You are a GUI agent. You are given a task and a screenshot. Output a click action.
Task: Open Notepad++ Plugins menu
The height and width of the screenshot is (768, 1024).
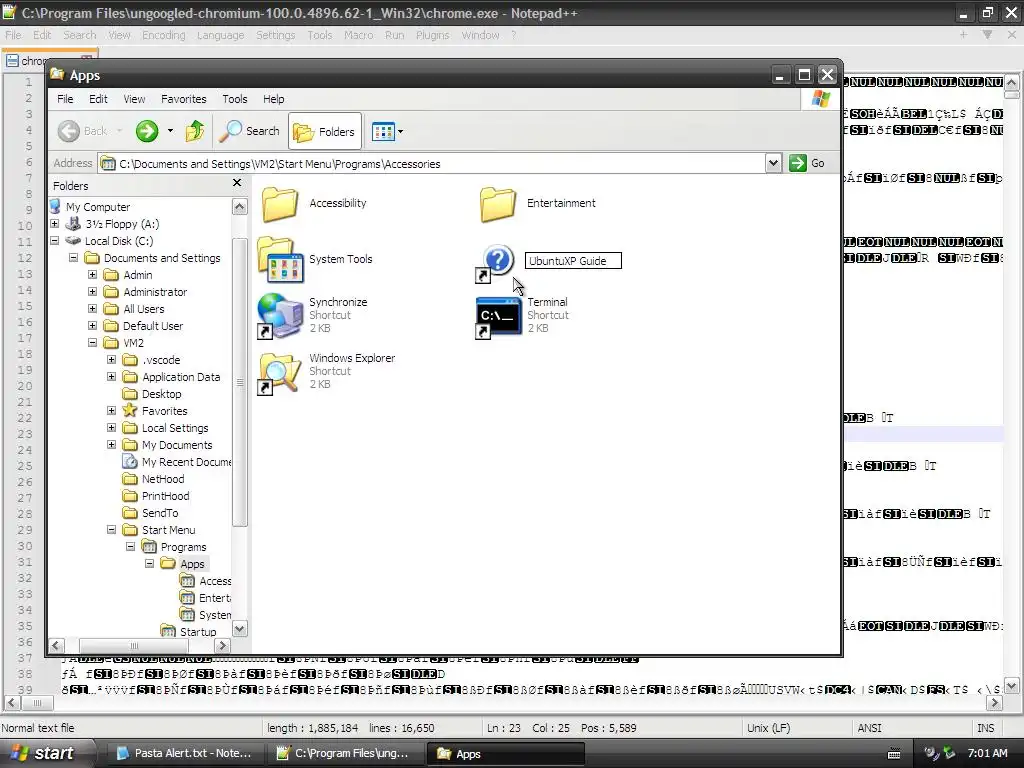[x=432, y=35]
